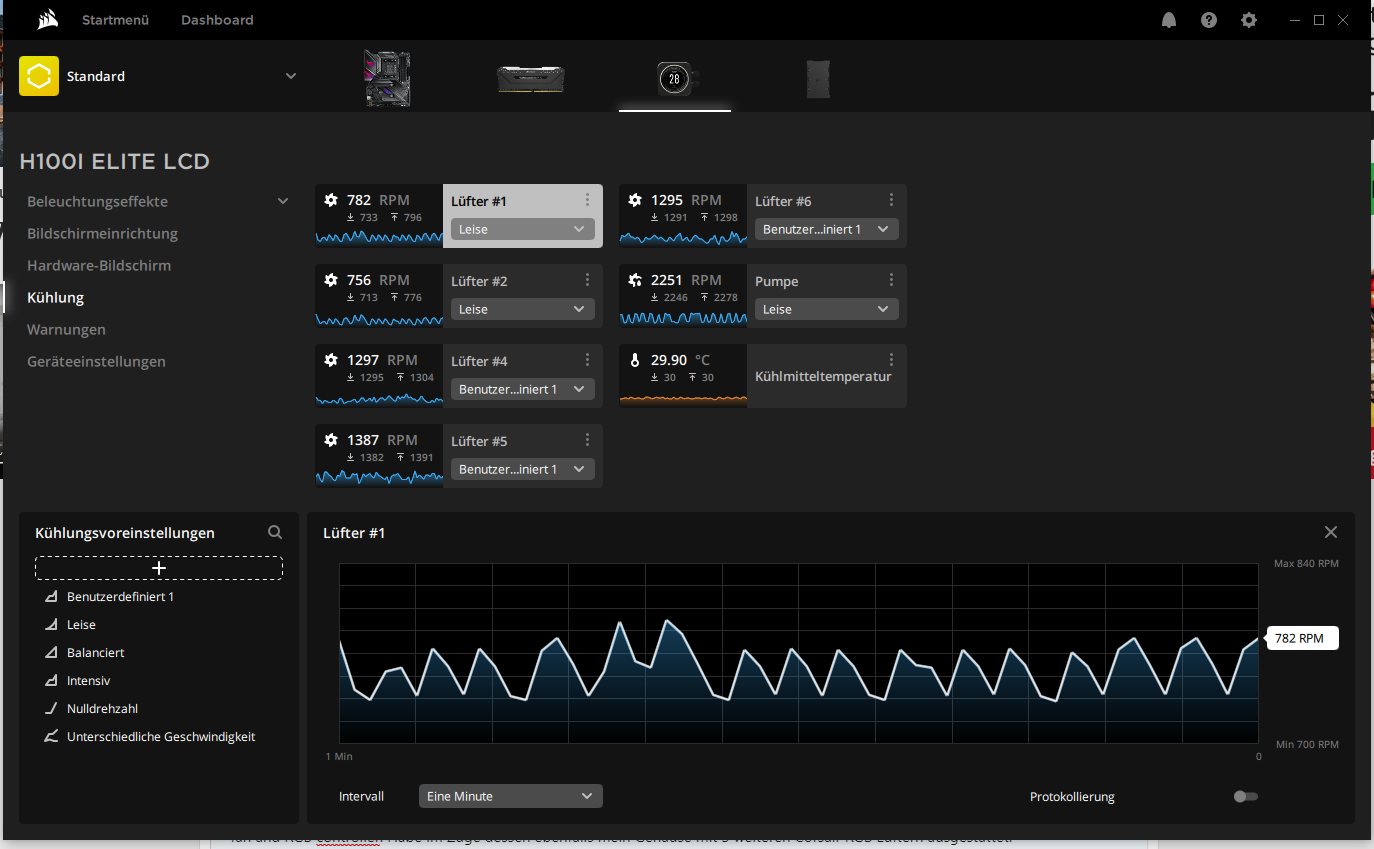Open Lüfter #5 preset dropdown
This screenshot has width=1374, height=849.
click(x=523, y=469)
